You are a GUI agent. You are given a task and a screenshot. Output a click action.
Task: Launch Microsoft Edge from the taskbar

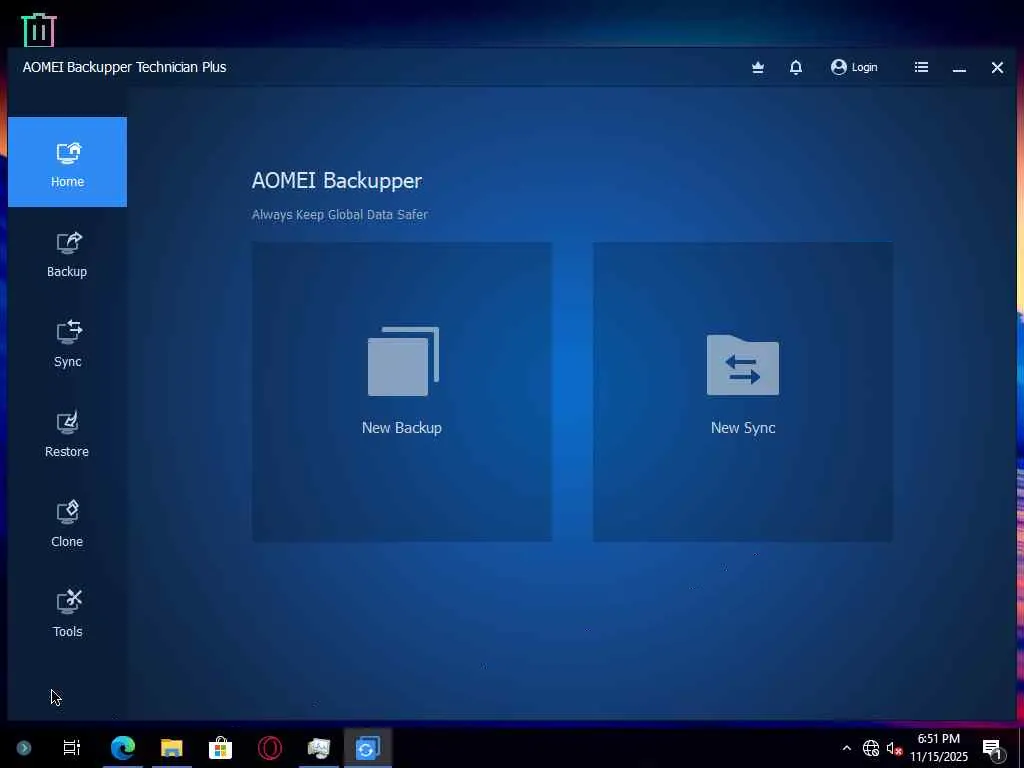(122, 748)
